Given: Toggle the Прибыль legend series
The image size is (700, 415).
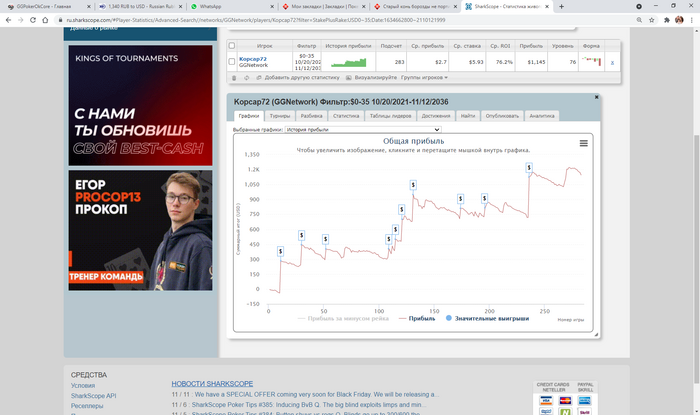Looking at the screenshot, I should (417, 319).
